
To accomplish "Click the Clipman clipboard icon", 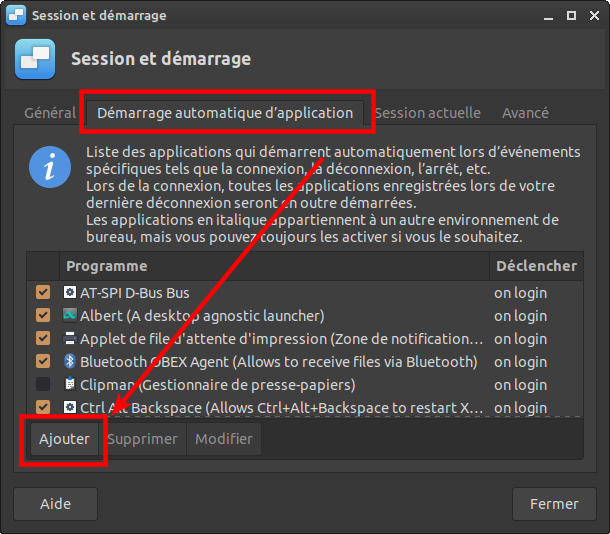I will 70,385.
